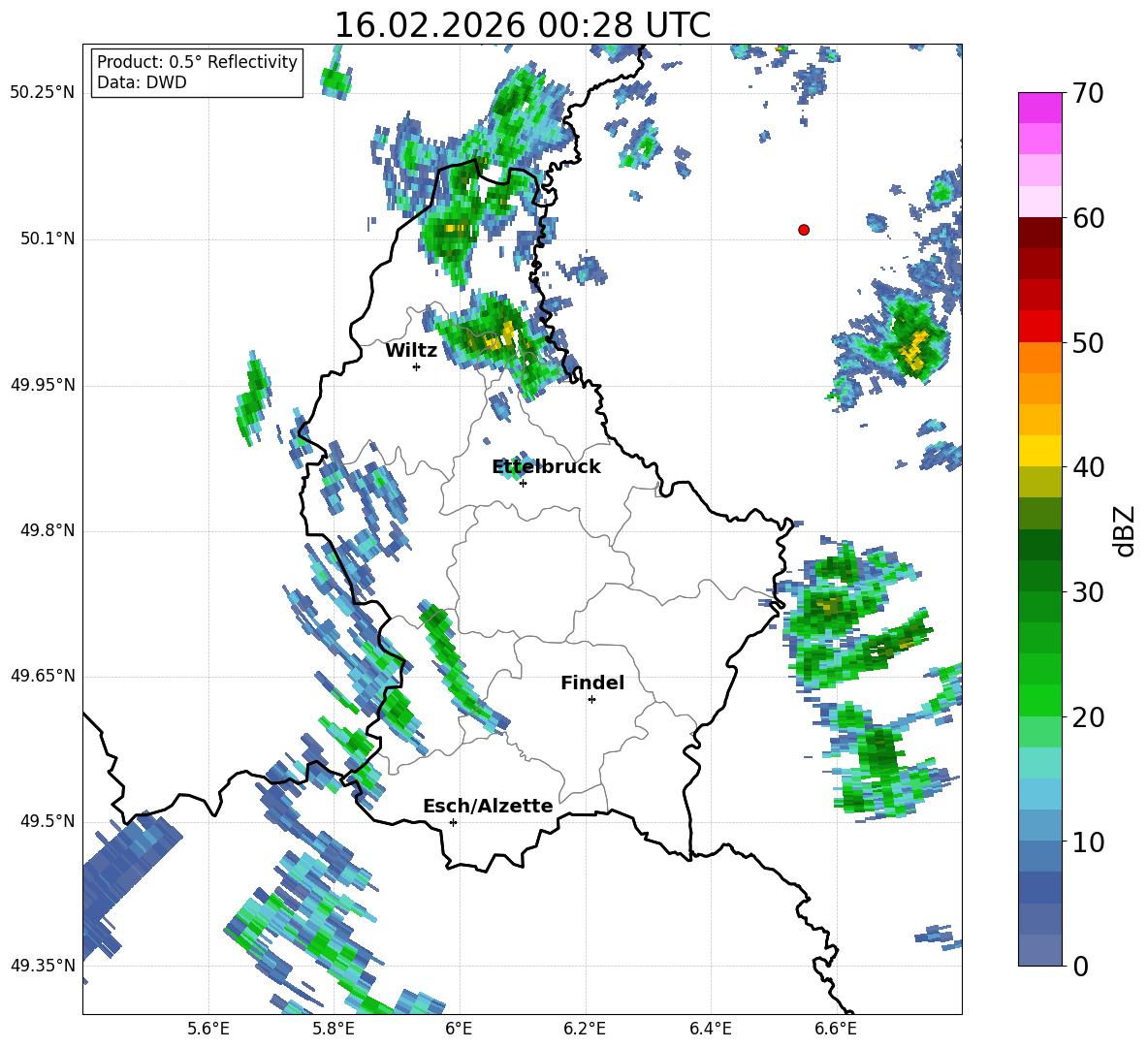This screenshot has height=1048, width=1148.
Task: Click the 5.8°E longitude label
Action: [334, 1030]
